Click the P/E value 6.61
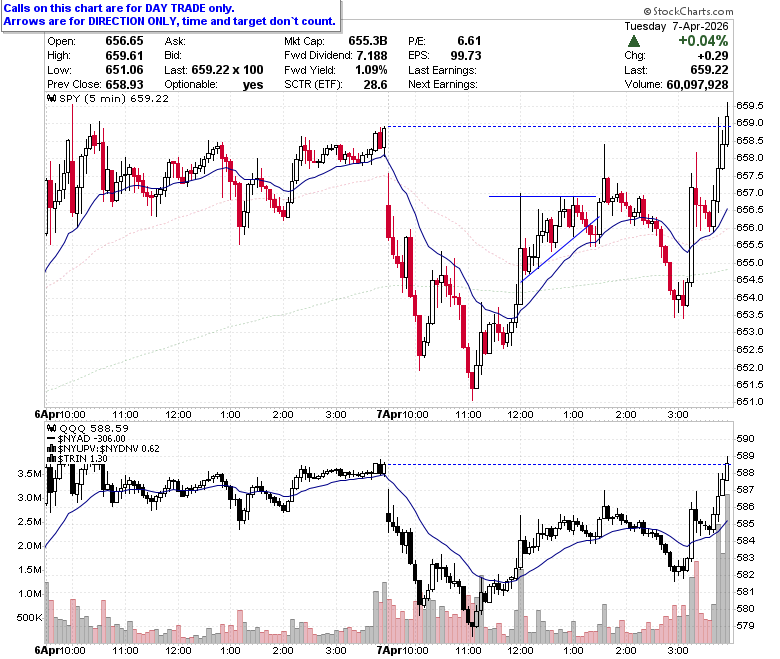 [x=469, y=41]
